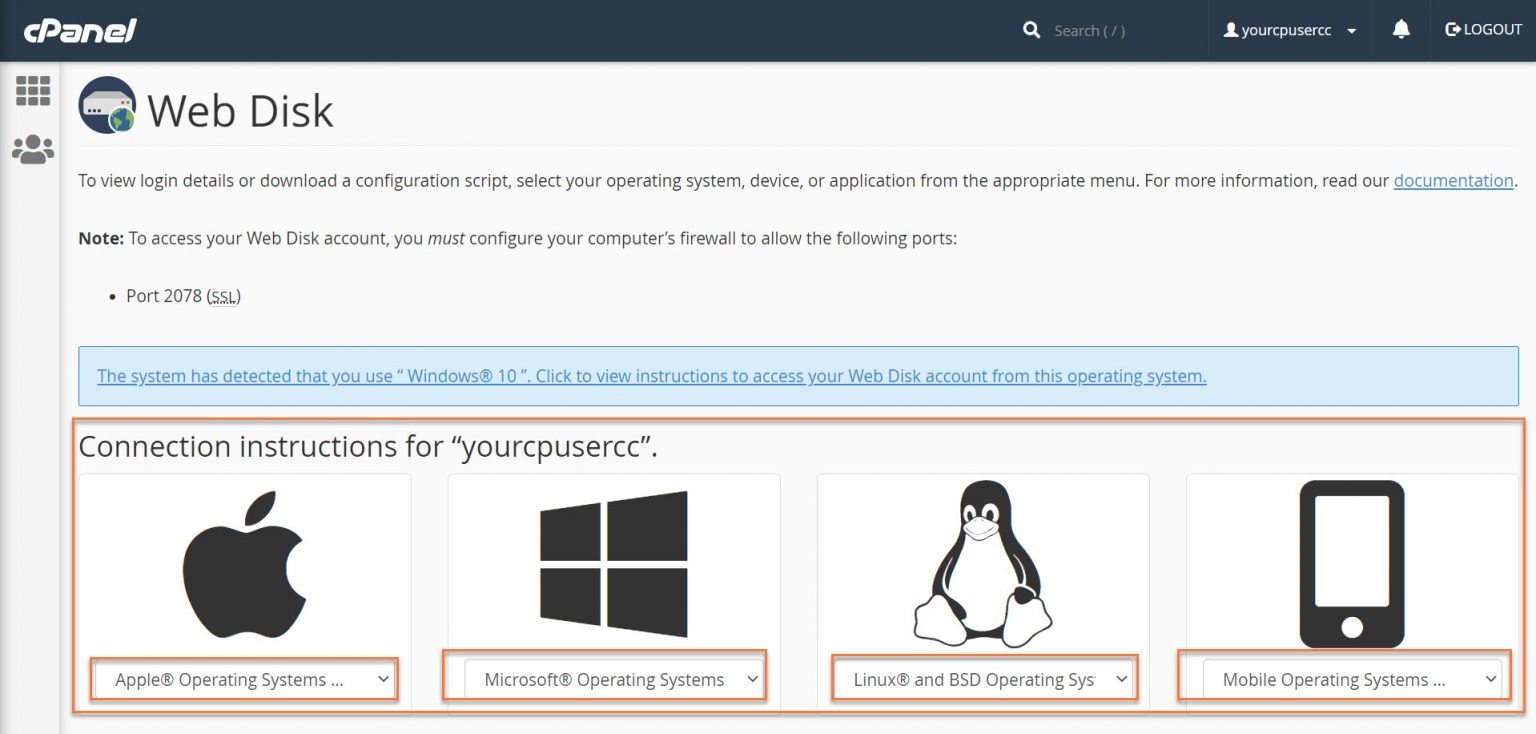This screenshot has height=734, width=1536.
Task: Click the notification bell icon
Action: click(x=1400, y=29)
